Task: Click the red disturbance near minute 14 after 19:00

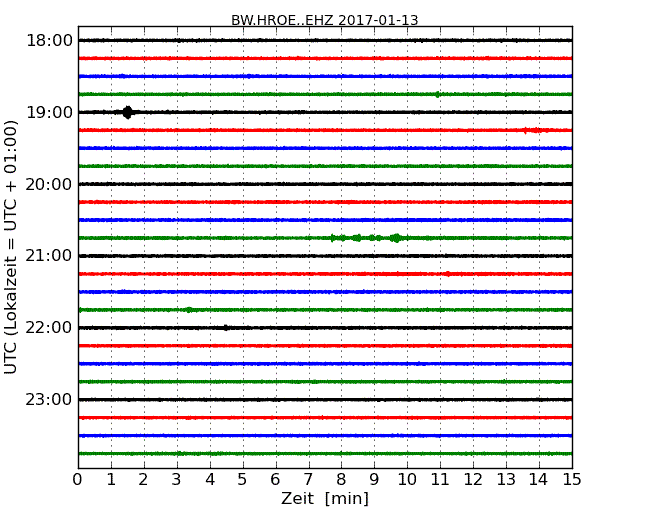Action: click(x=535, y=130)
